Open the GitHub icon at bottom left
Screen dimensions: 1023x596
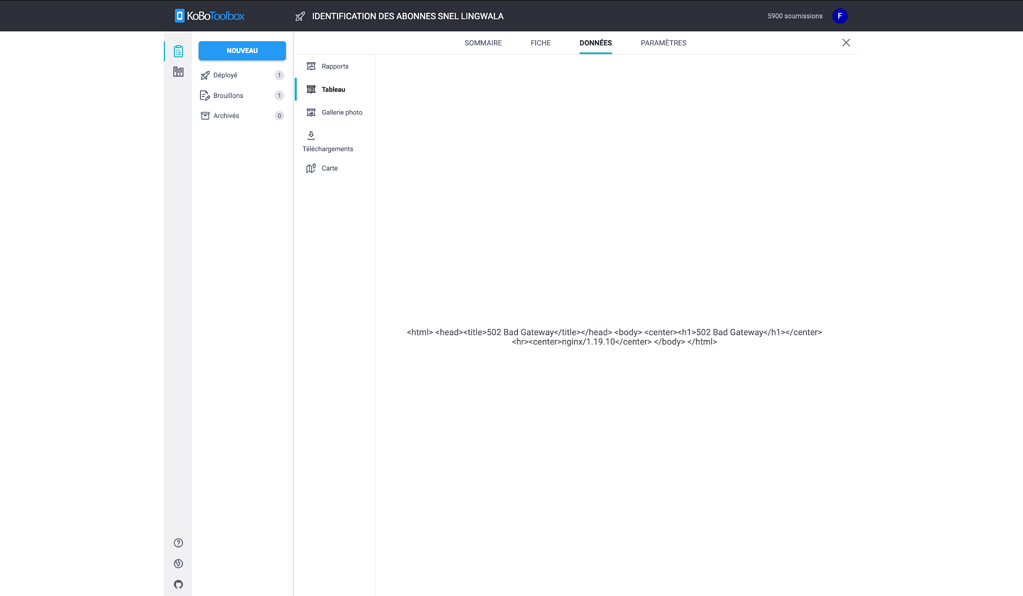[177, 584]
